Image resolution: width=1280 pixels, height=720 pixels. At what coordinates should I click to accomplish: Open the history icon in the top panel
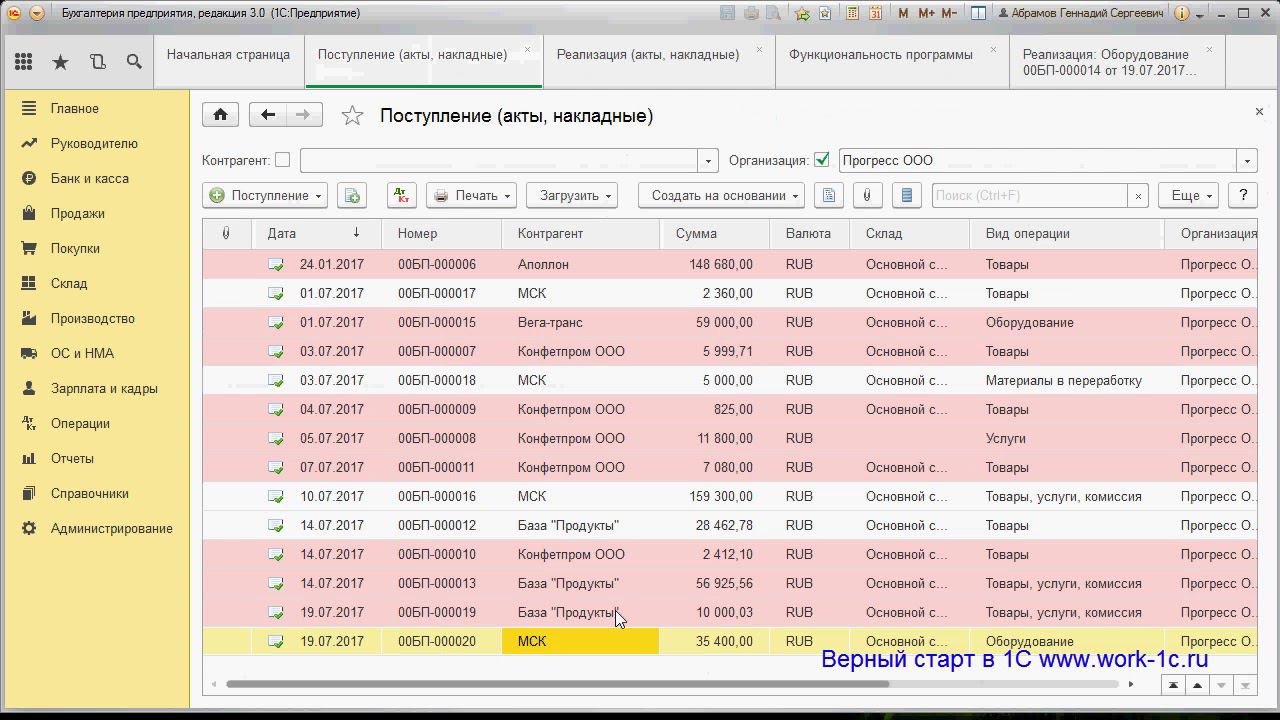pyautogui.click(x=97, y=62)
